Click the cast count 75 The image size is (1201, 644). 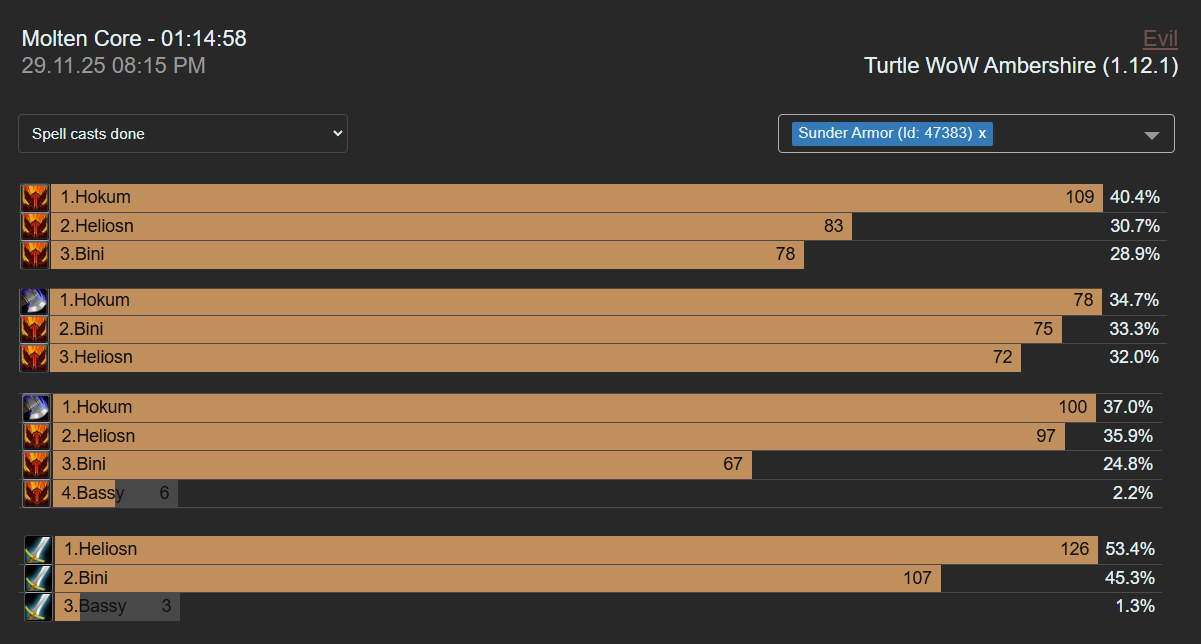click(x=1044, y=329)
